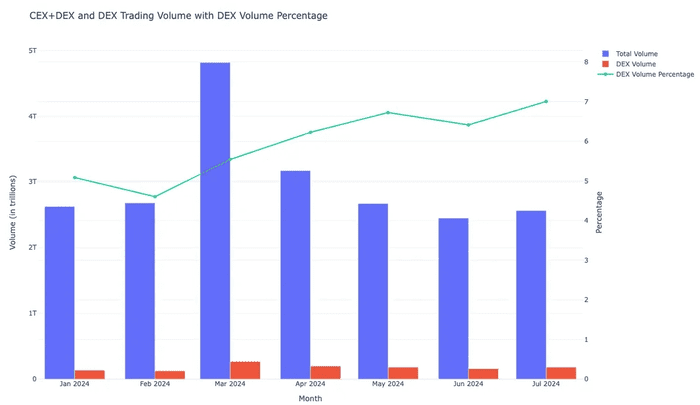Image resolution: width=700 pixels, height=405 pixels.
Task: Click the 'Jun 2024' x-axis label
Action: pos(468,384)
